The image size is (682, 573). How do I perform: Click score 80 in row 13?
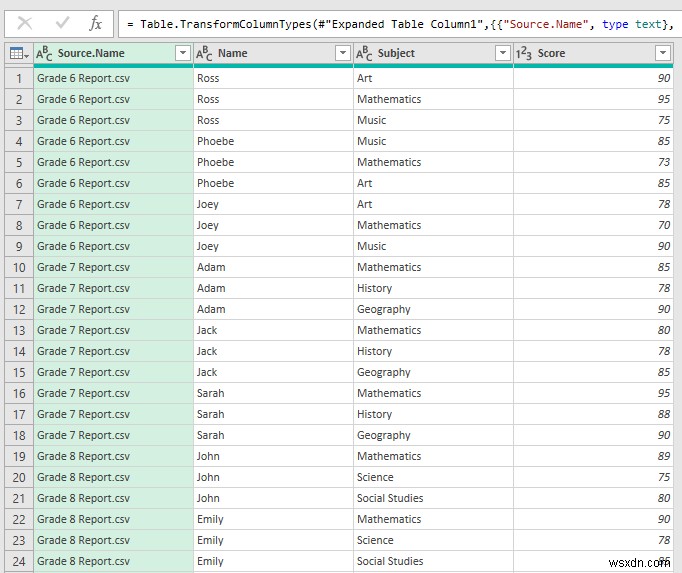point(593,330)
